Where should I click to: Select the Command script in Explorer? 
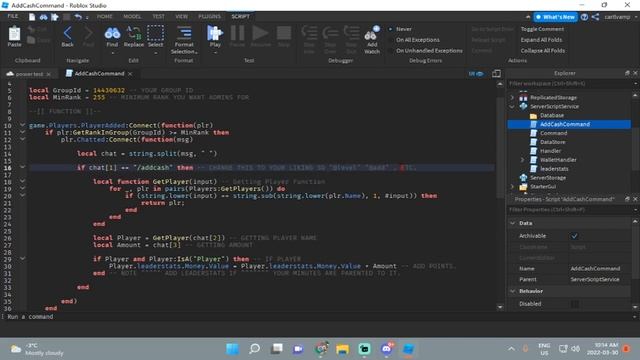coord(553,133)
